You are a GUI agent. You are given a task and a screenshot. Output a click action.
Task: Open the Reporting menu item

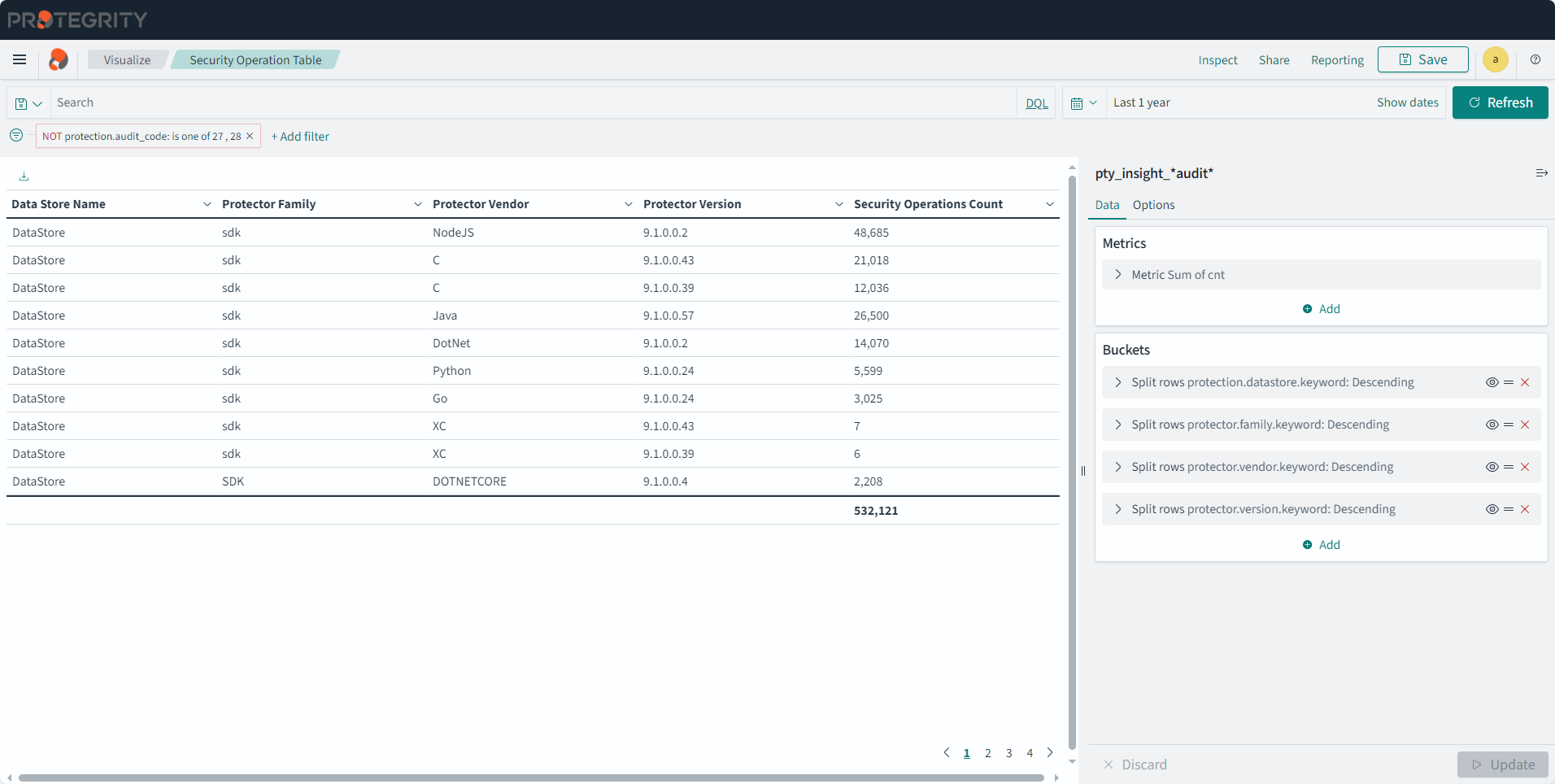(x=1337, y=59)
